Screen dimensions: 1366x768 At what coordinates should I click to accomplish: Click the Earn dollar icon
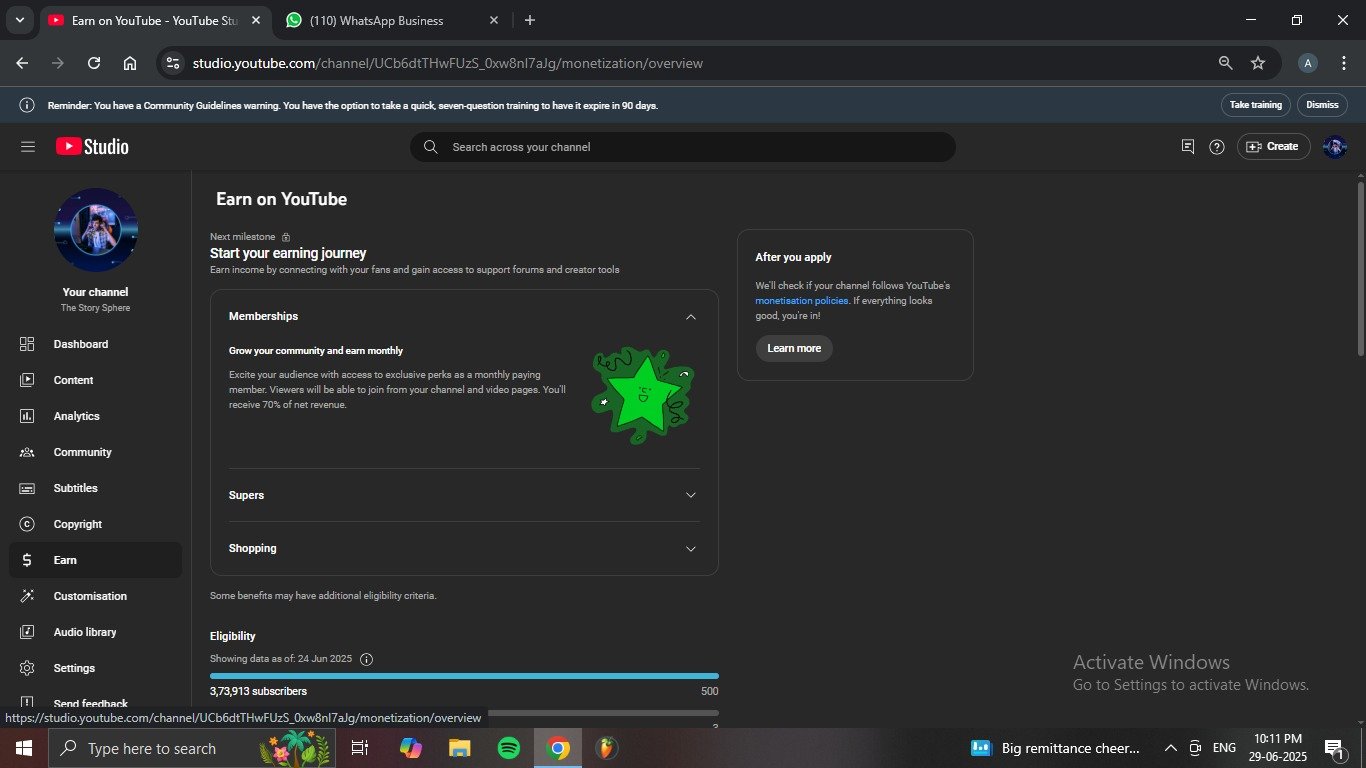27,560
